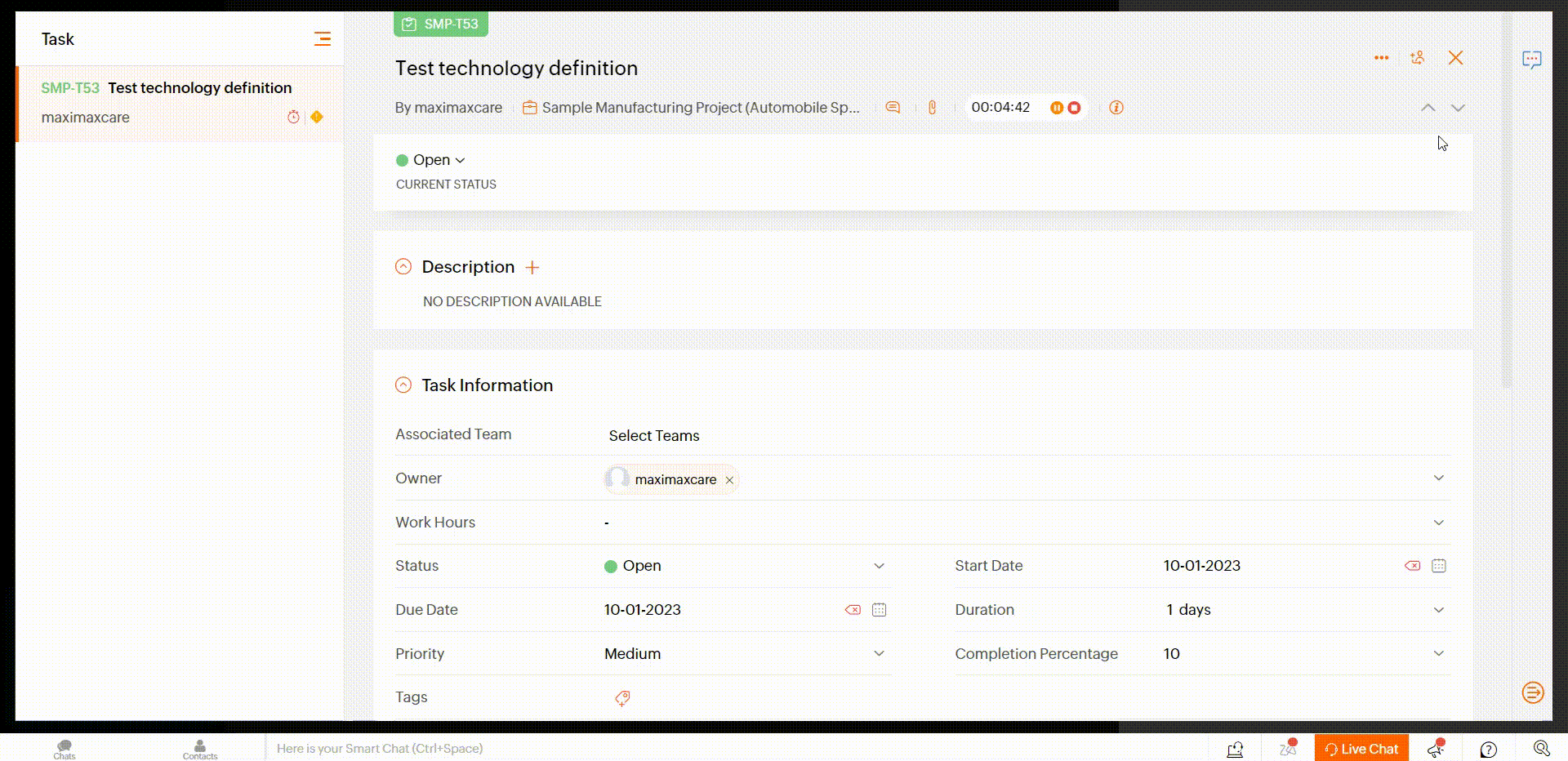The width and height of the screenshot is (1568, 761).
Task: Open the three-dots more options menu
Action: tap(1381, 58)
